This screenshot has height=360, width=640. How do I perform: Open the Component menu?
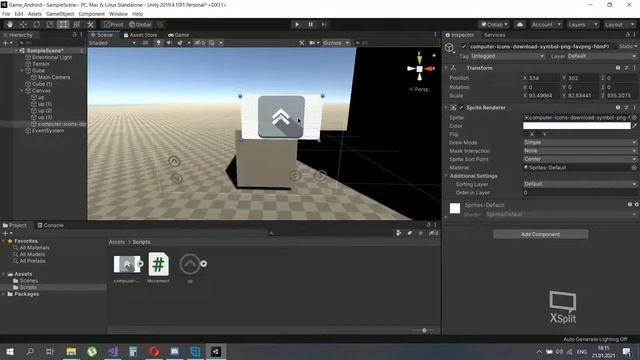pyautogui.click(x=91, y=14)
